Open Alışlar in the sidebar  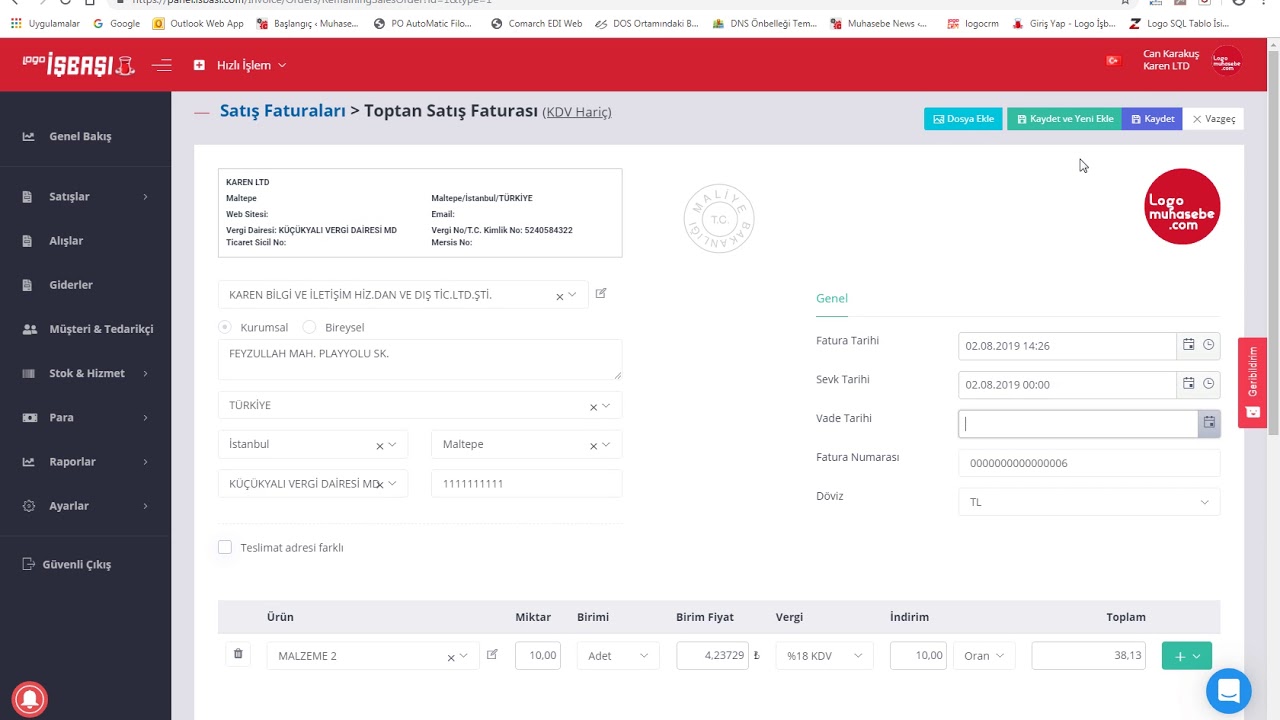[x=66, y=241]
